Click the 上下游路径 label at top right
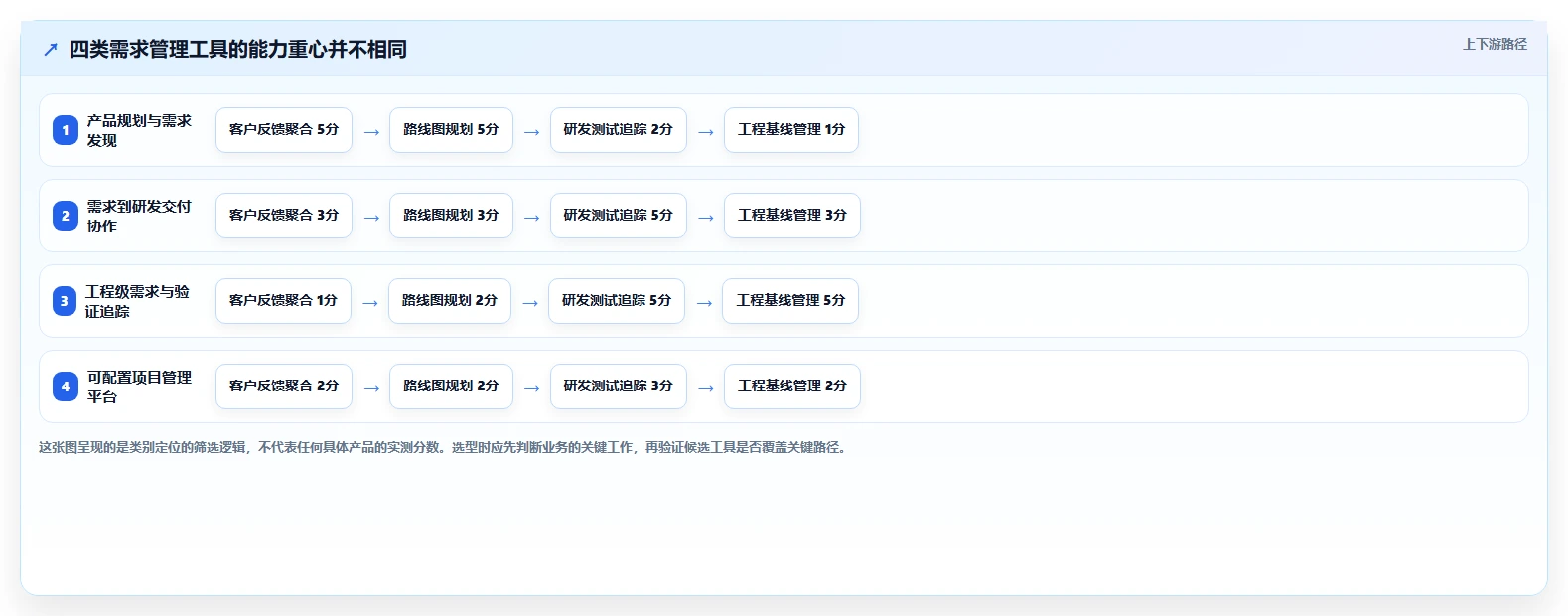This screenshot has width=1568, height=616. click(x=1495, y=44)
